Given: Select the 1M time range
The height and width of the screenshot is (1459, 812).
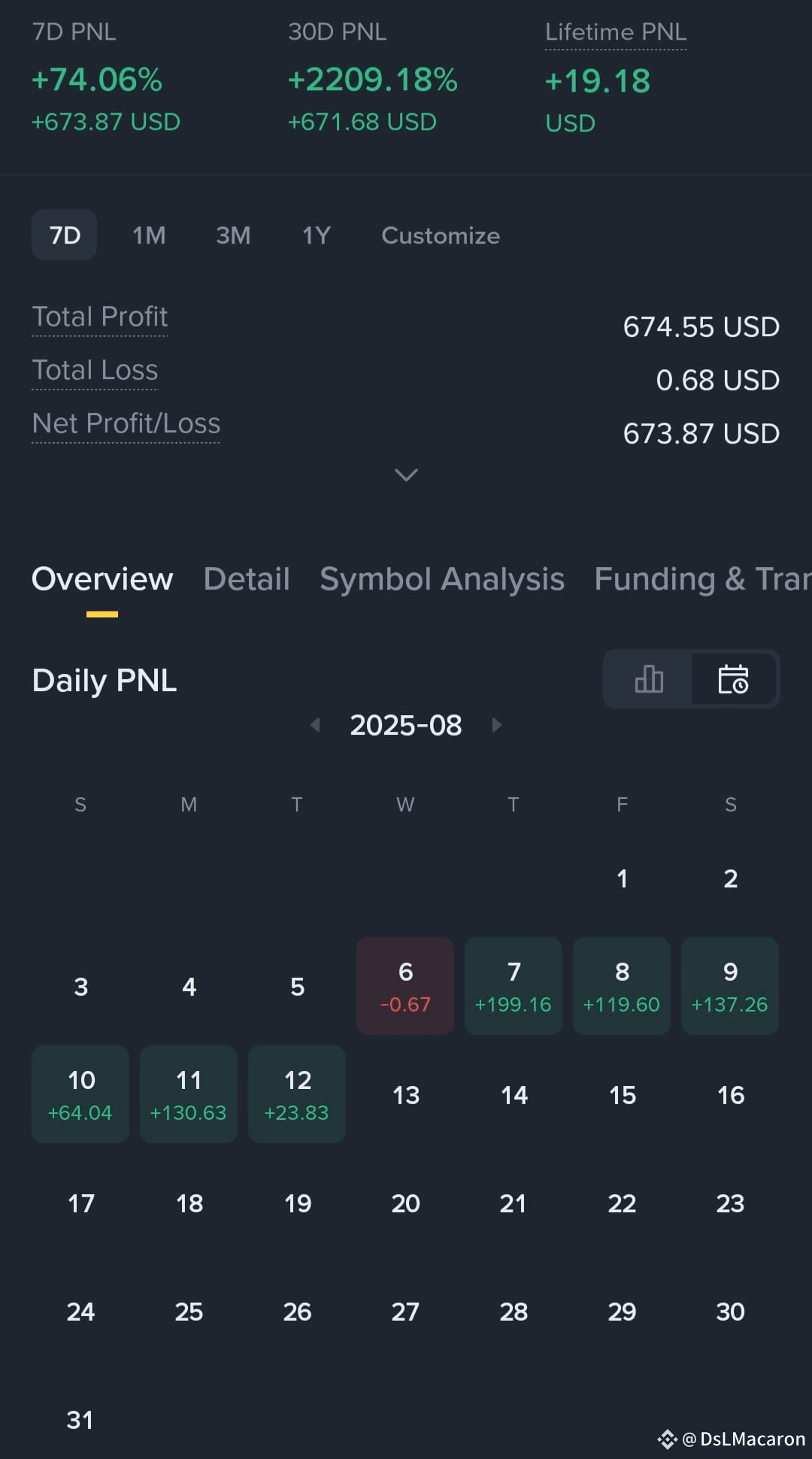Looking at the screenshot, I should 149,235.
